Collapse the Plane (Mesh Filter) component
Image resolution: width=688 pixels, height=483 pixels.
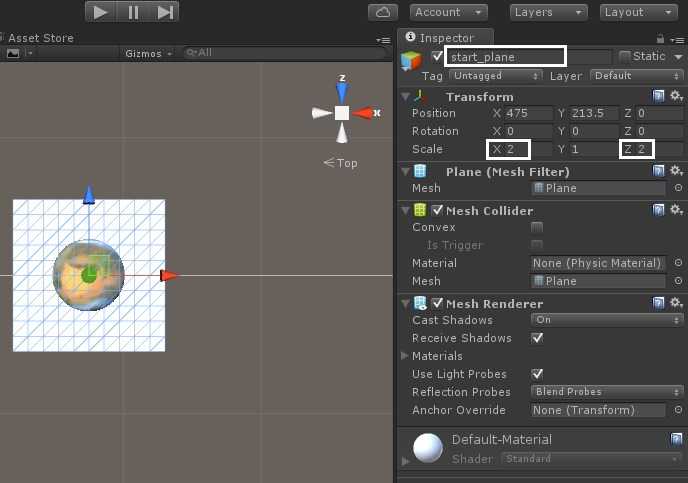405,171
